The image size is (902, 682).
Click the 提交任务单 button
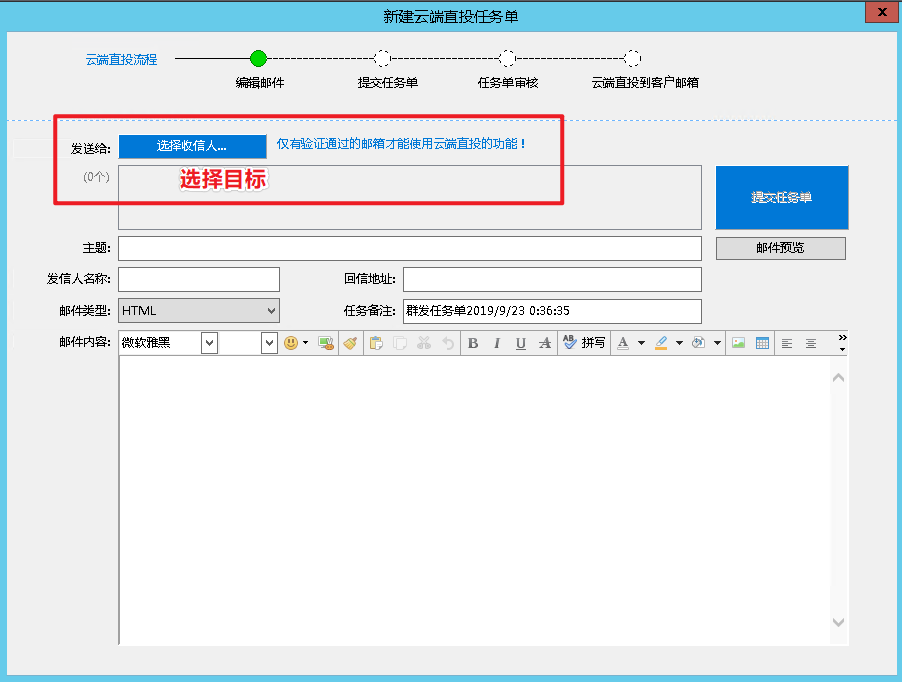(x=782, y=197)
